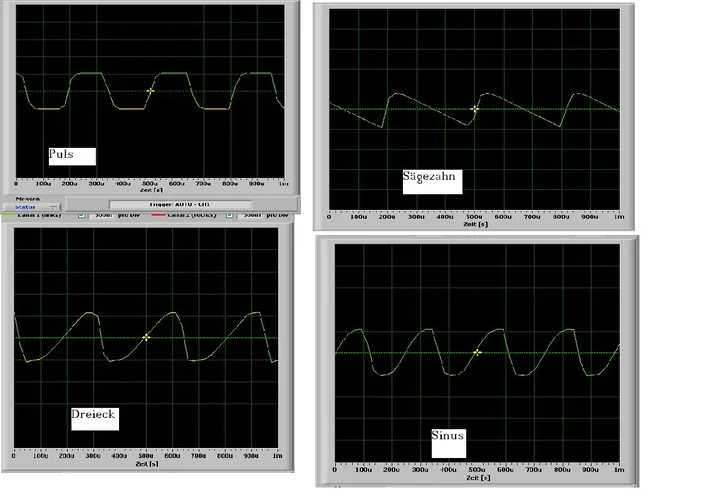Click the Sägezahn label box
715x500 pixels.
432,181
